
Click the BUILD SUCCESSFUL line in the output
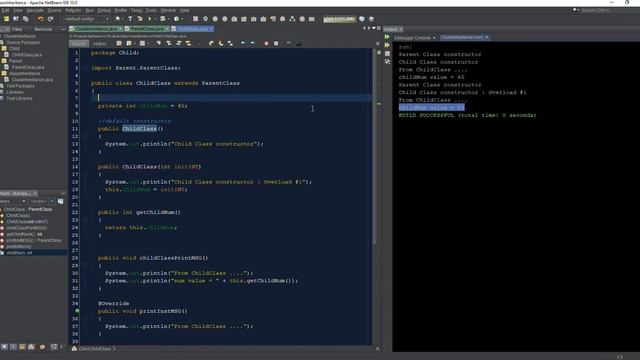tap(467, 116)
